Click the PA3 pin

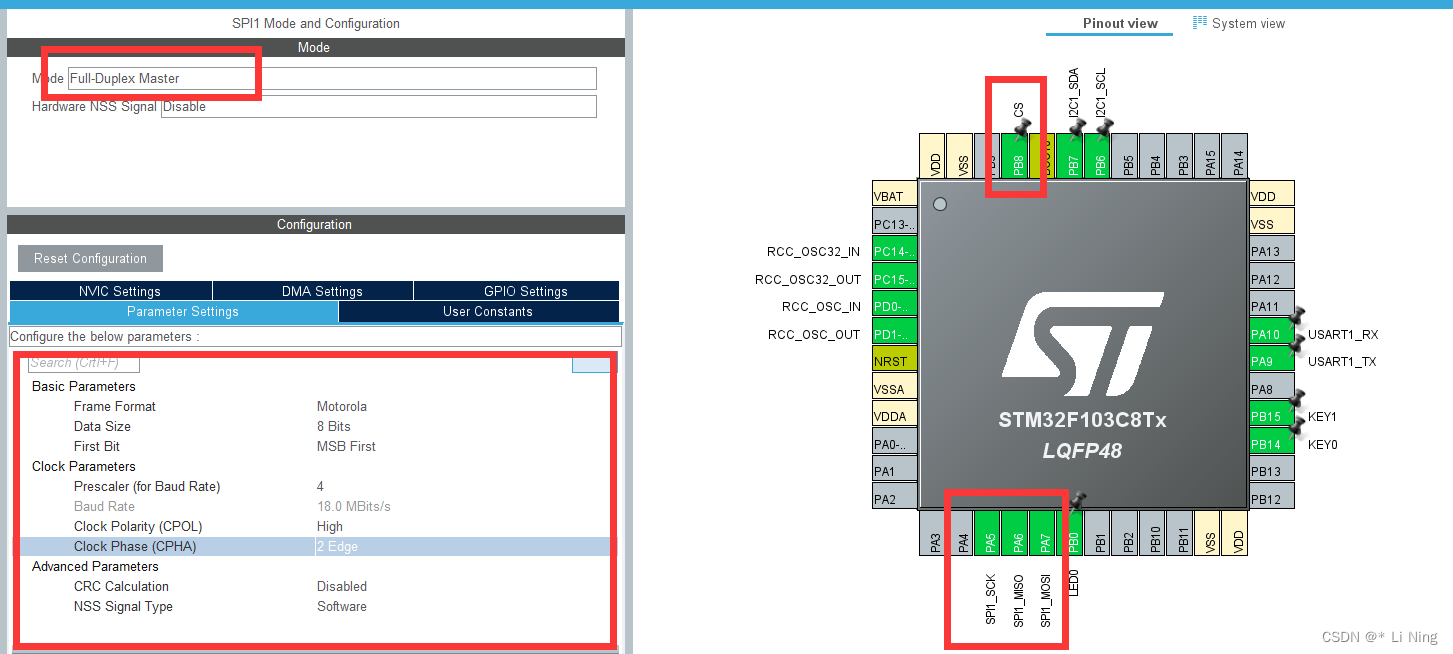click(933, 533)
